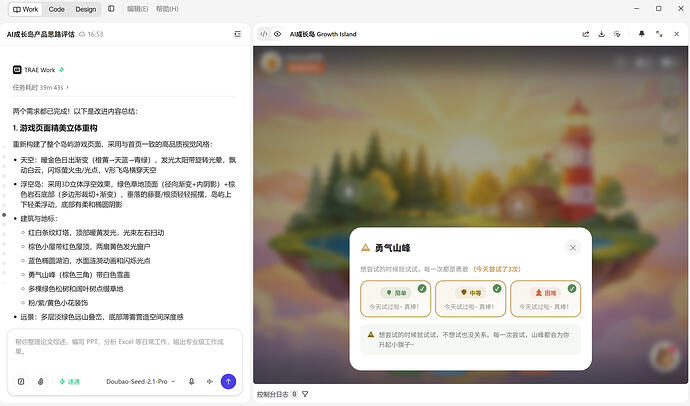The height and width of the screenshot is (406, 690).
Task: Click the round mascot button at preview bottom-right
Action: (665, 355)
